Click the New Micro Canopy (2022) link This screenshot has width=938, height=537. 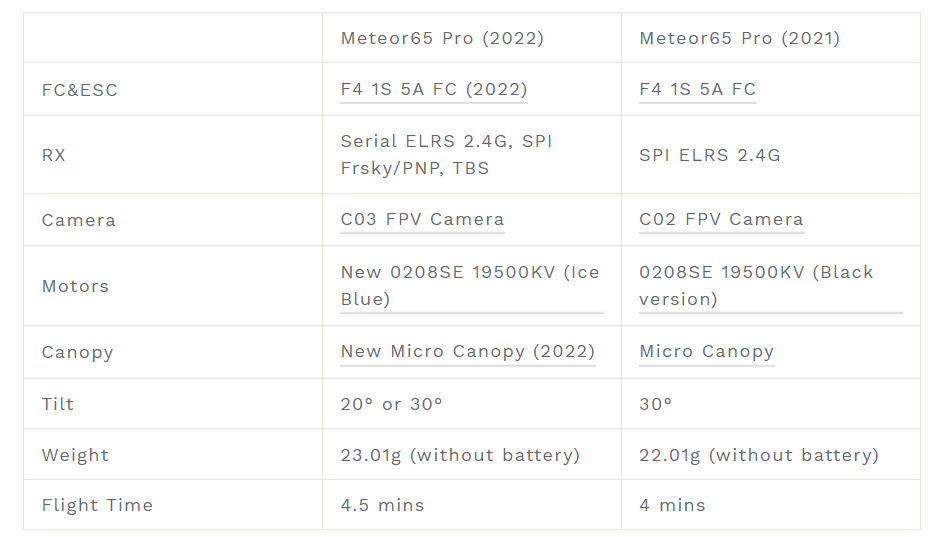click(467, 351)
